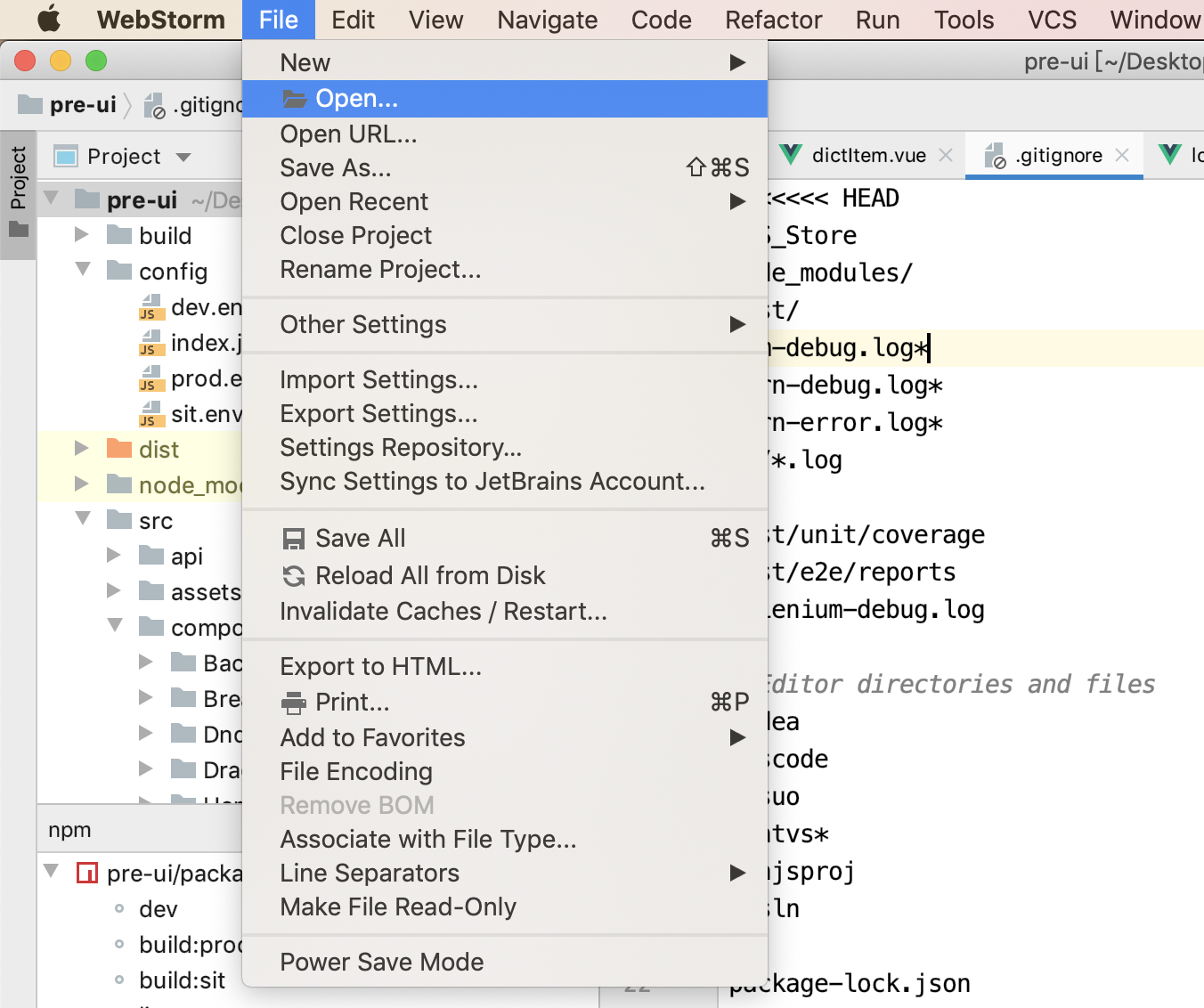Toggle Power Save Mode
Image resolution: width=1204 pixels, height=1008 pixels.
click(x=504, y=962)
